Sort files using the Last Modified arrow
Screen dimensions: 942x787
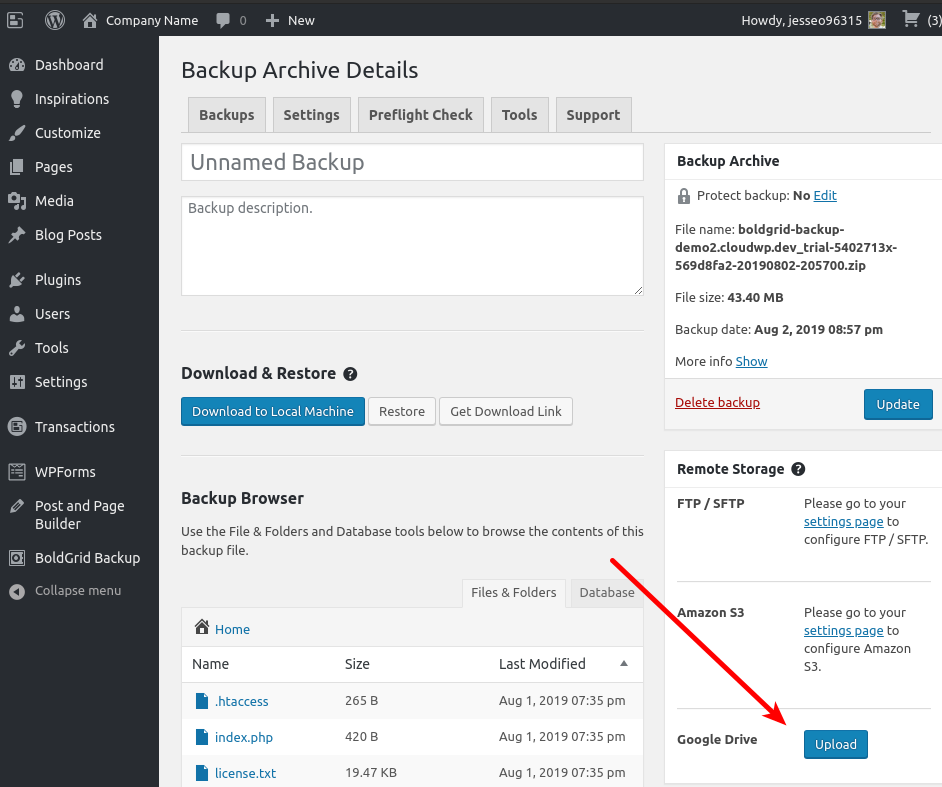(623, 664)
